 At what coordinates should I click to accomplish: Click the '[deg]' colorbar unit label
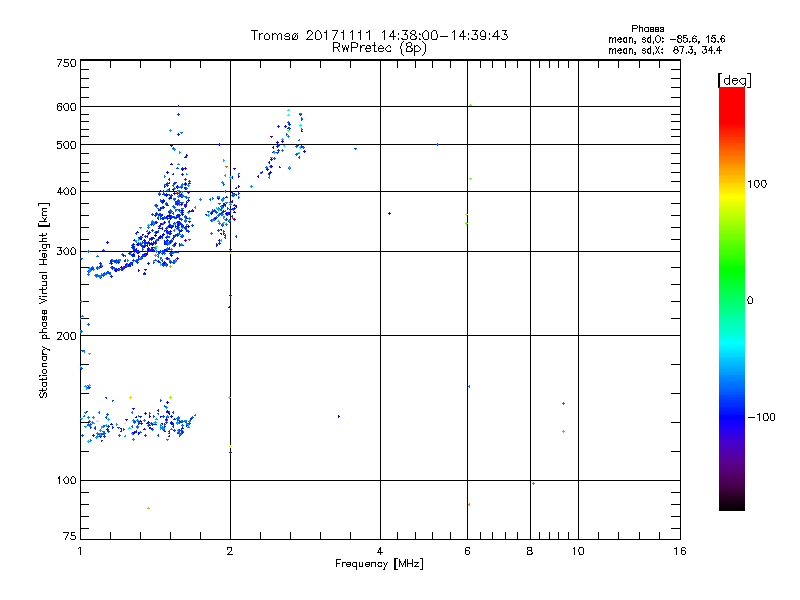point(734,80)
